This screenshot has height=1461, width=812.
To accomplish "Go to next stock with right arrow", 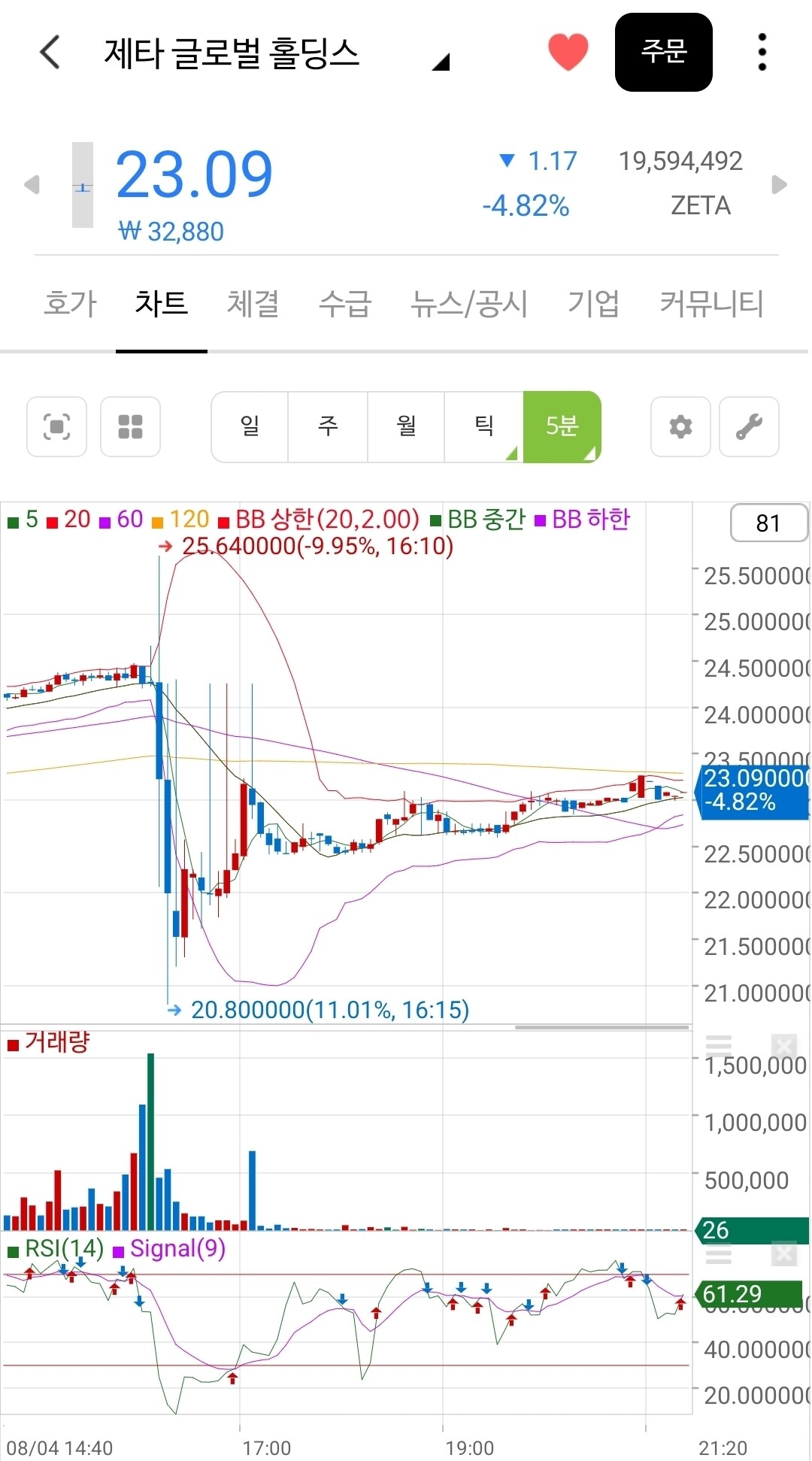I will tap(780, 184).
